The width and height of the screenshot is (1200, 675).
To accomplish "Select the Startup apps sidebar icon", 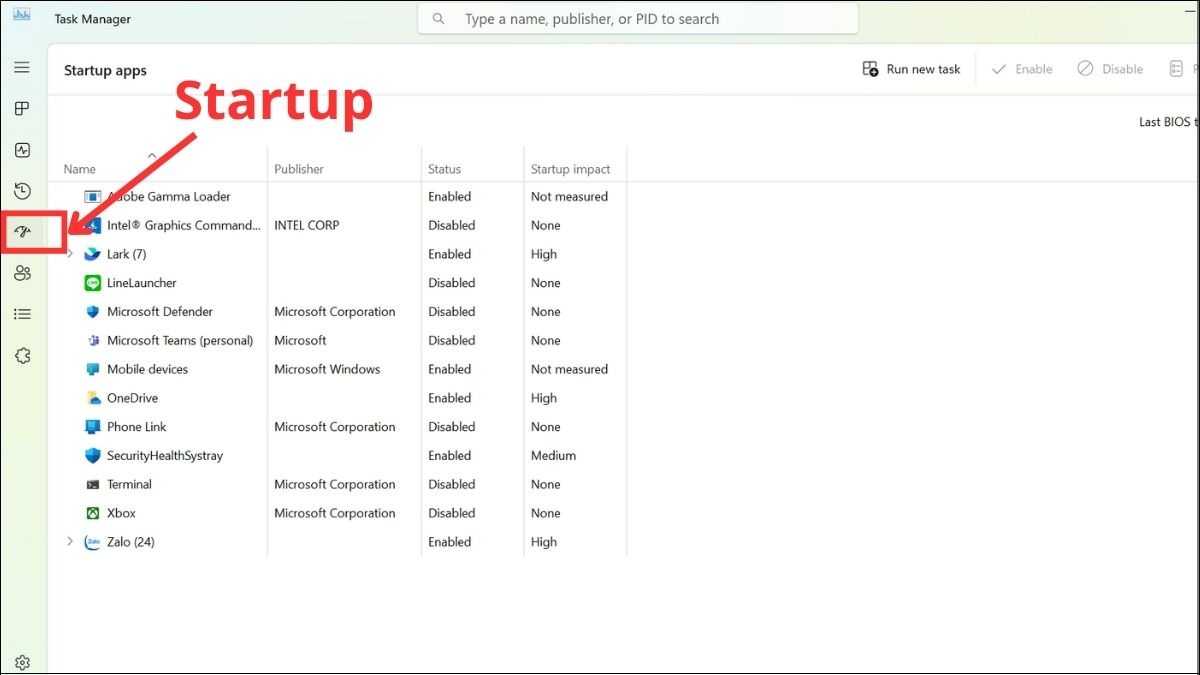I will point(22,232).
